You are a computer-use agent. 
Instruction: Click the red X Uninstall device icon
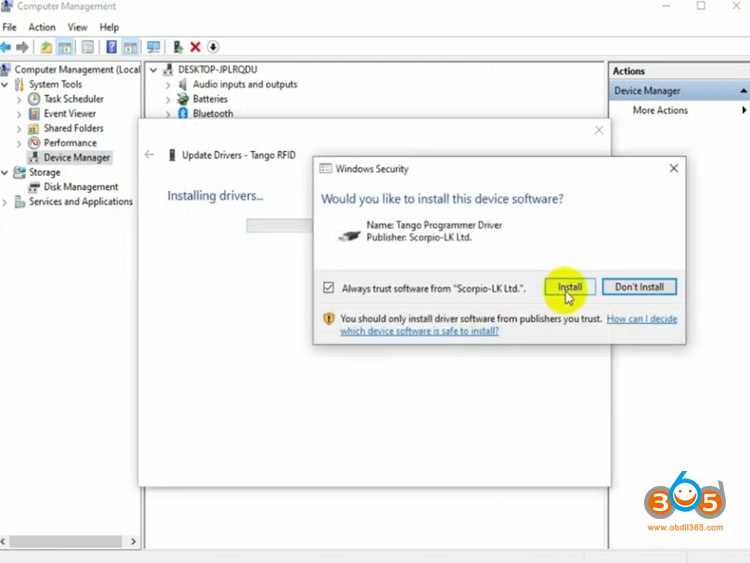pyautogui.click(x=195, y=47)
